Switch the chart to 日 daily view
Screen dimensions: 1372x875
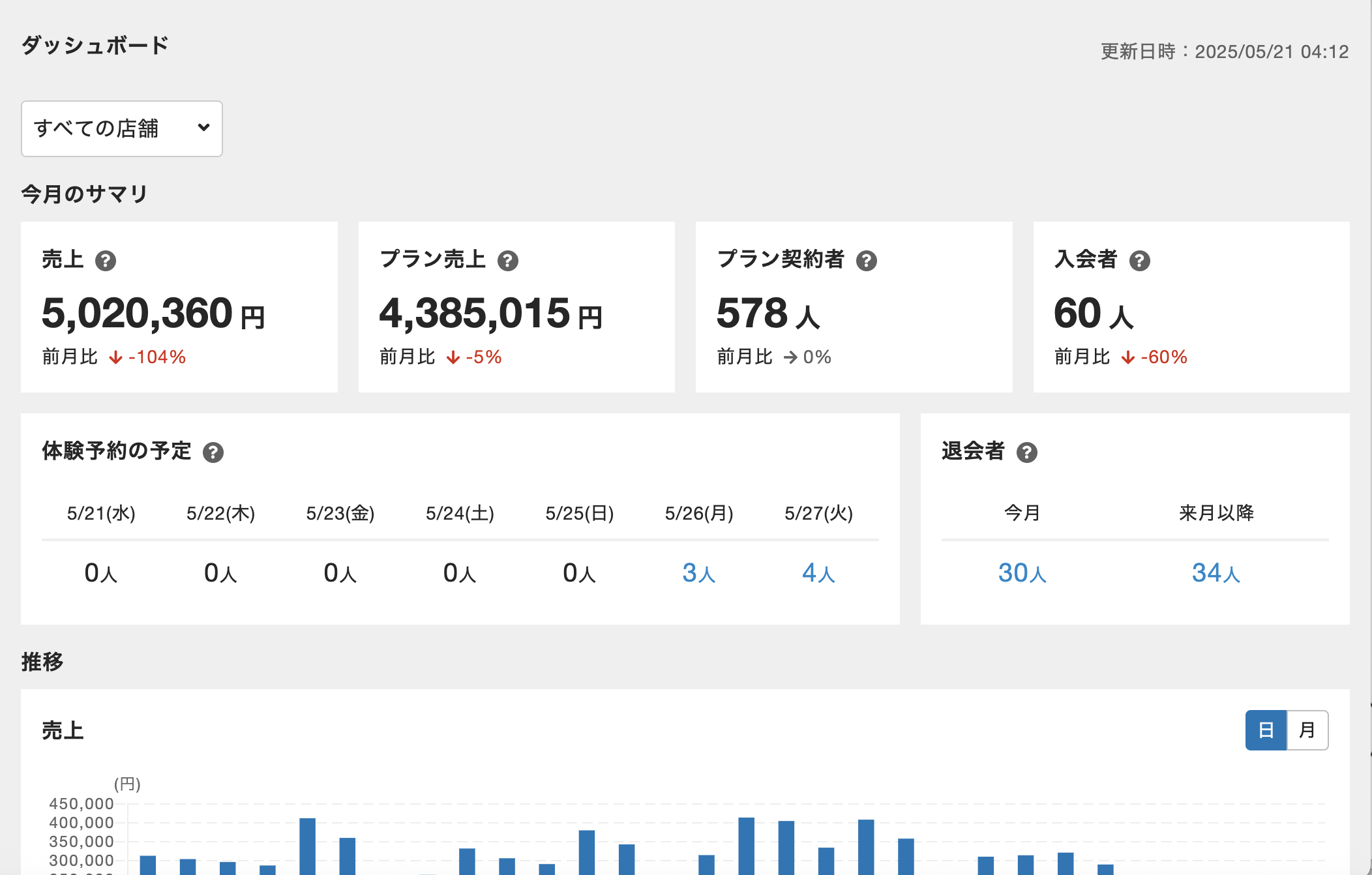(x=1266, y=730)
